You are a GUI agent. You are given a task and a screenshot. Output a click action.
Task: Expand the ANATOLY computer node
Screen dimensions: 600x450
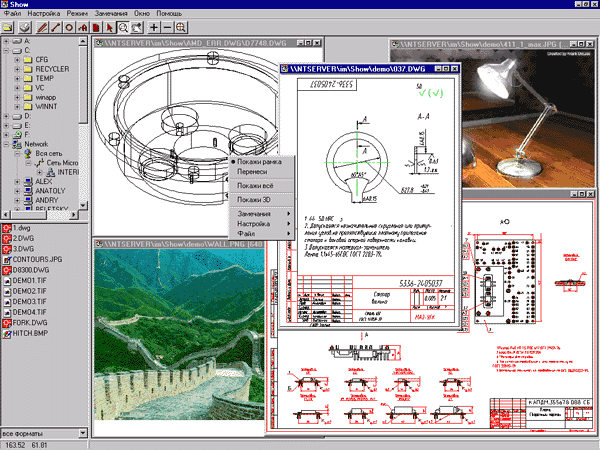[x=17, y=191]
